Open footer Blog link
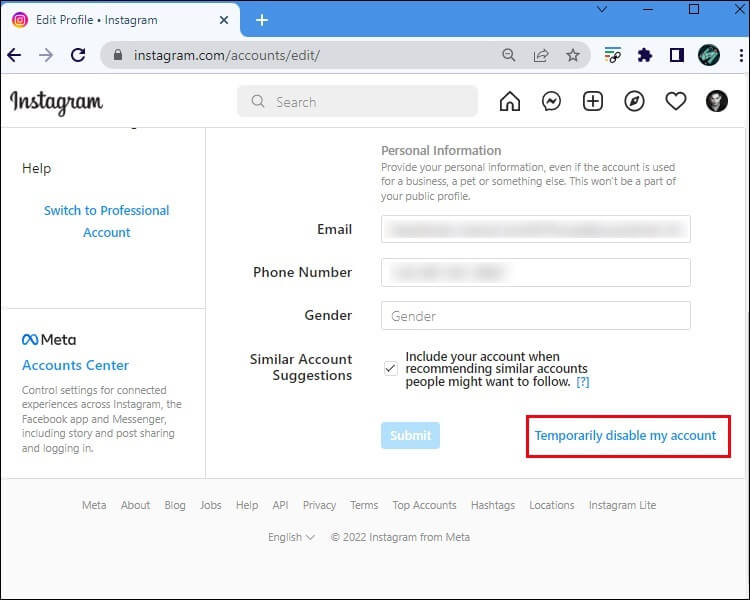The width and height of the screenshot is (750, 600). [175, 505]
